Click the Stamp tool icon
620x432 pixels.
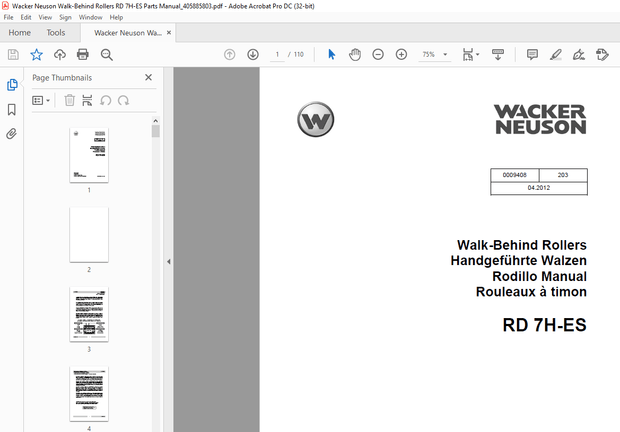pyautogui.click(x=602, y=55)
